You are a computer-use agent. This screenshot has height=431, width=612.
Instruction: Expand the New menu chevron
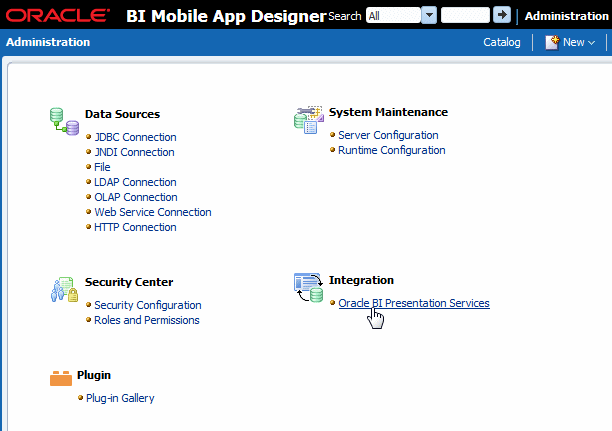point(591,43)
